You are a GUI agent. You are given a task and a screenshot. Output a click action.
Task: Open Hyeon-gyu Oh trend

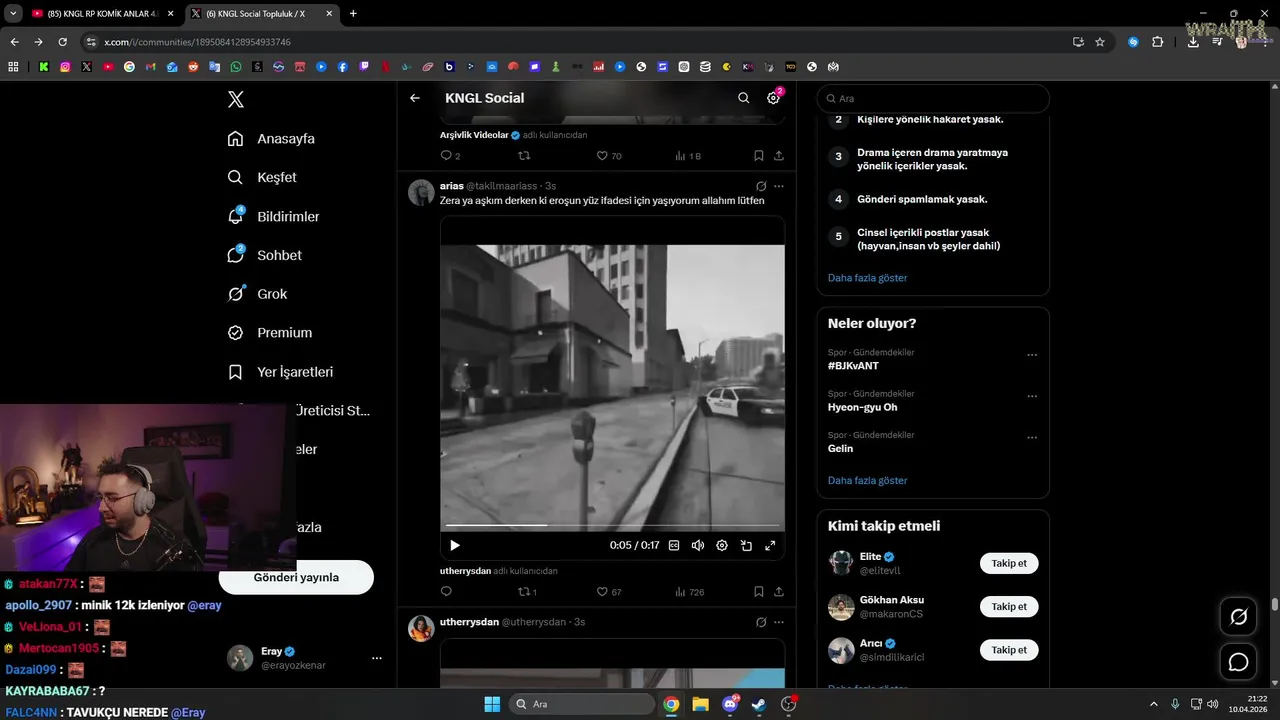pyautogui.click(x=862, y=407)
